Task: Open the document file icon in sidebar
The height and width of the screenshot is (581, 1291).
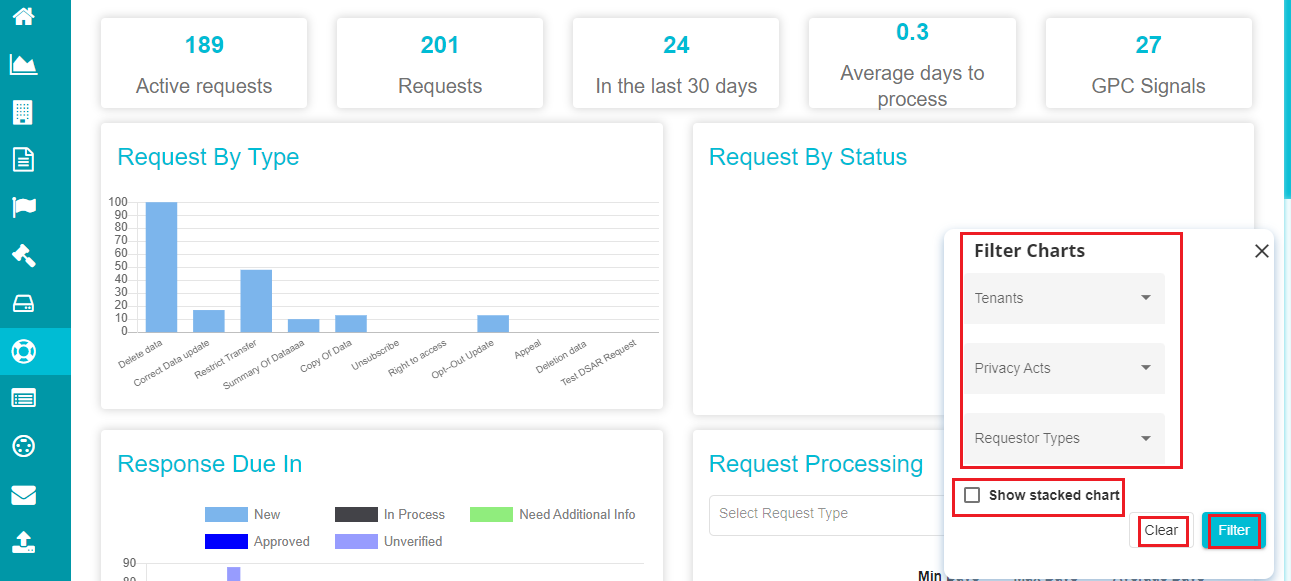Action: [x=23, y=159]
